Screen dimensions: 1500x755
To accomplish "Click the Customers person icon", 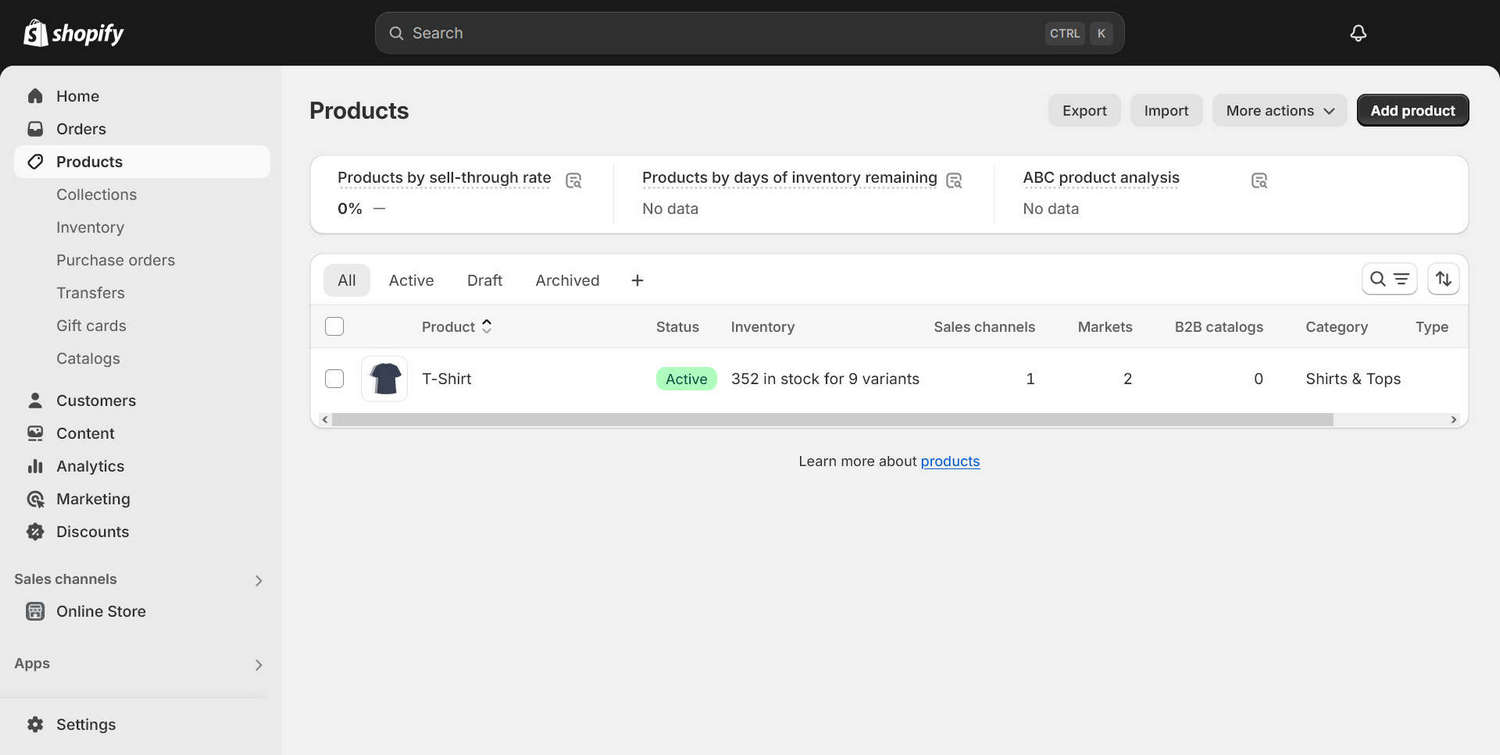I will (x=35, y=400).
